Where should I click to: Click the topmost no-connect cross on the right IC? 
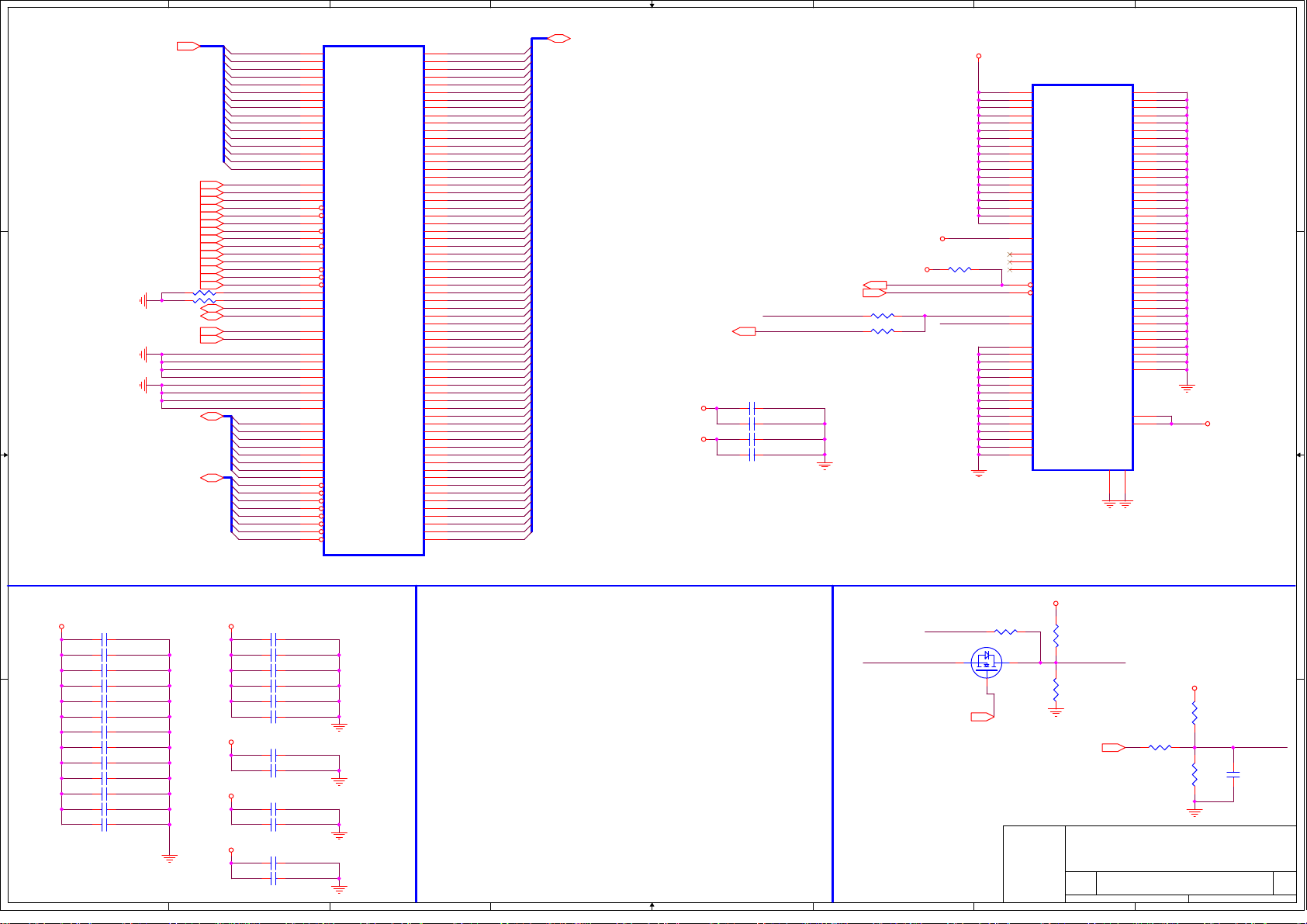tap(1010, 254)
